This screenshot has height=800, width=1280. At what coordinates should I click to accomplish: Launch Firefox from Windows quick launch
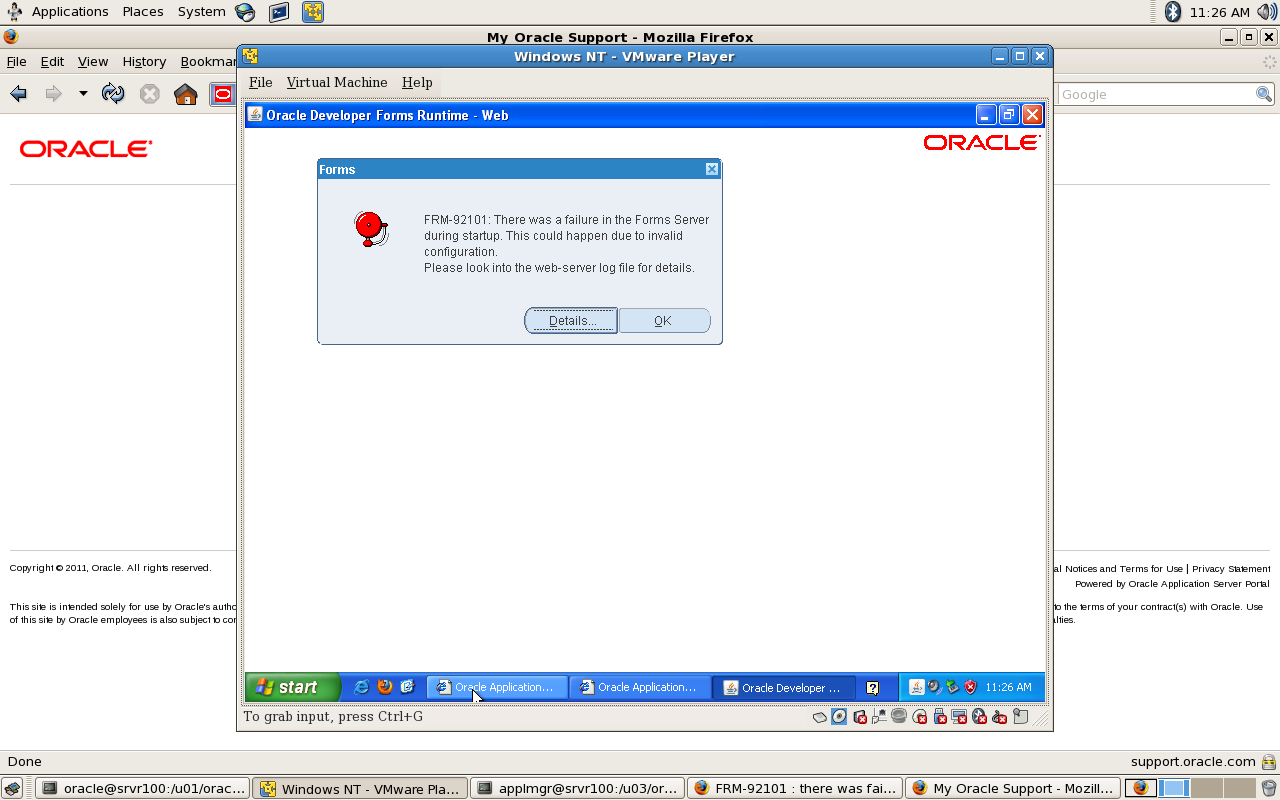point(385,687)
